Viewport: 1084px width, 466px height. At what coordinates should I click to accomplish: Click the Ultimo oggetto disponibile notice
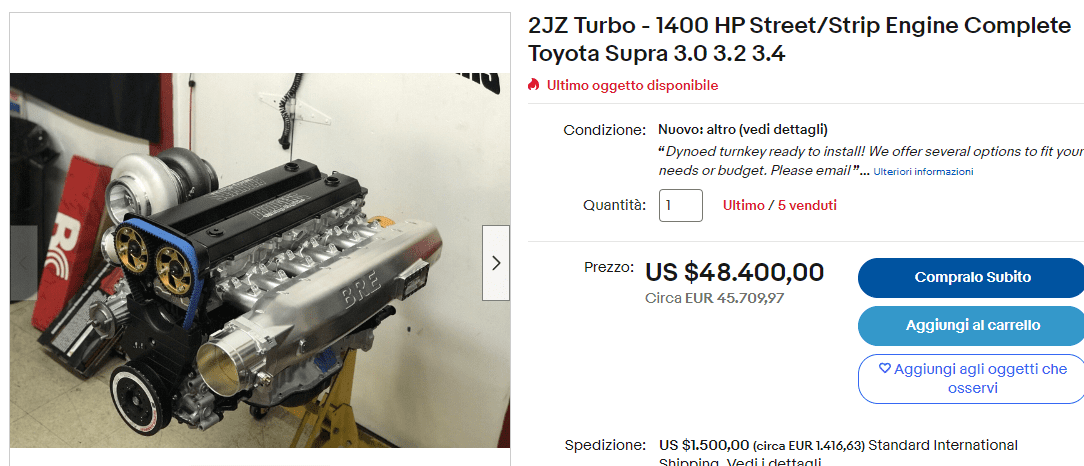pos(633,86)
